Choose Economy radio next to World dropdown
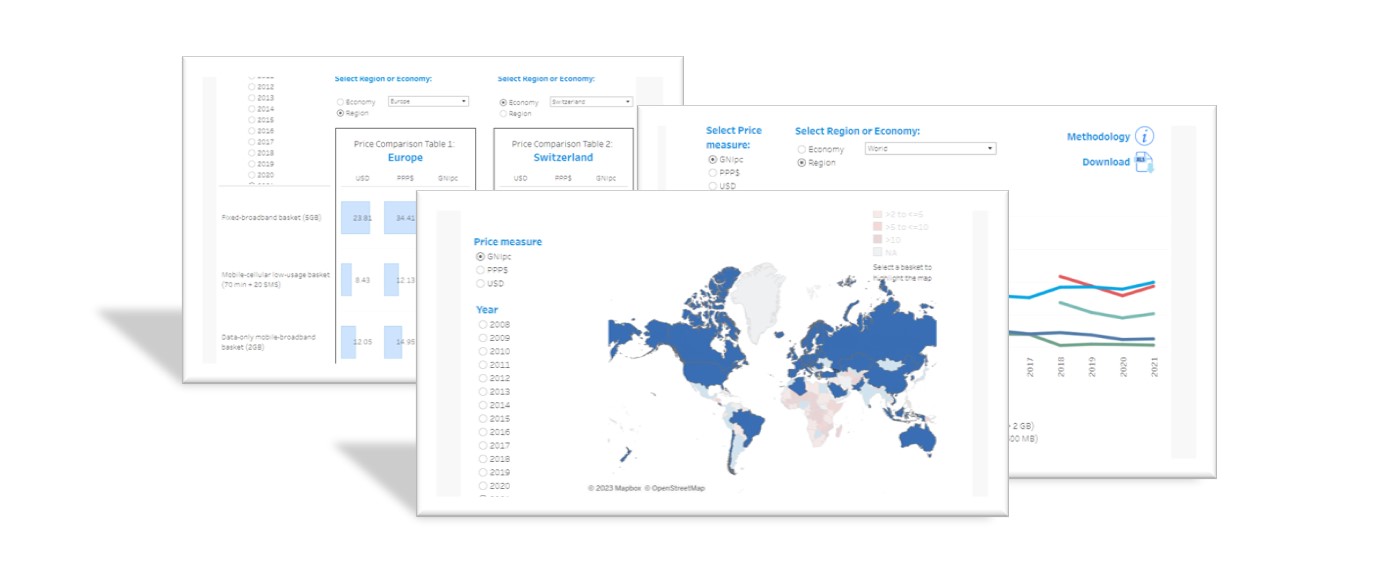 801,149
